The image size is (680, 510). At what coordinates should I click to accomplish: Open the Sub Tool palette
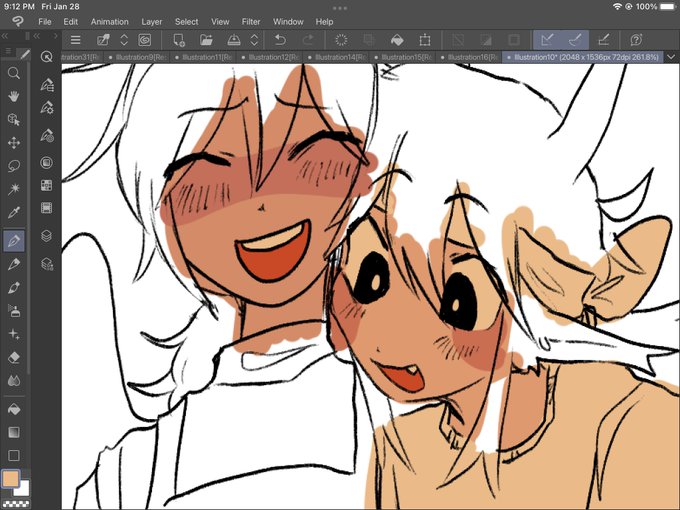(x=46, y=85)
